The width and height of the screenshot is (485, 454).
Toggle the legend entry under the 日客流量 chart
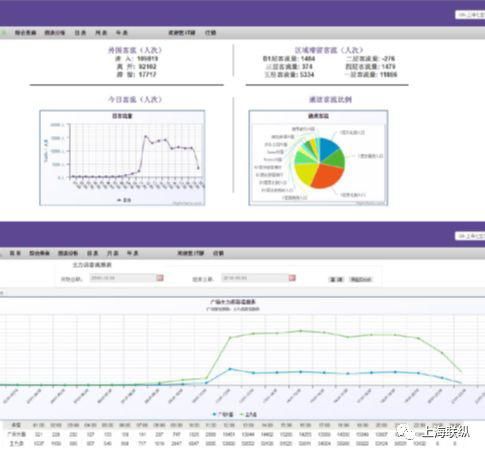[x=123, y=200]
